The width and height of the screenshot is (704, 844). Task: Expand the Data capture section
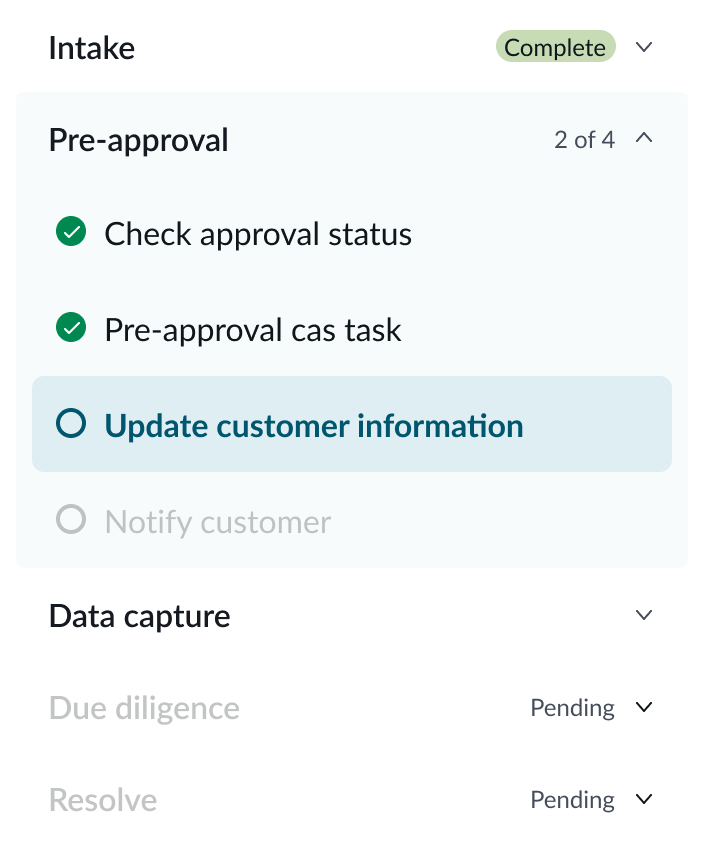click(x=645, y=615)
